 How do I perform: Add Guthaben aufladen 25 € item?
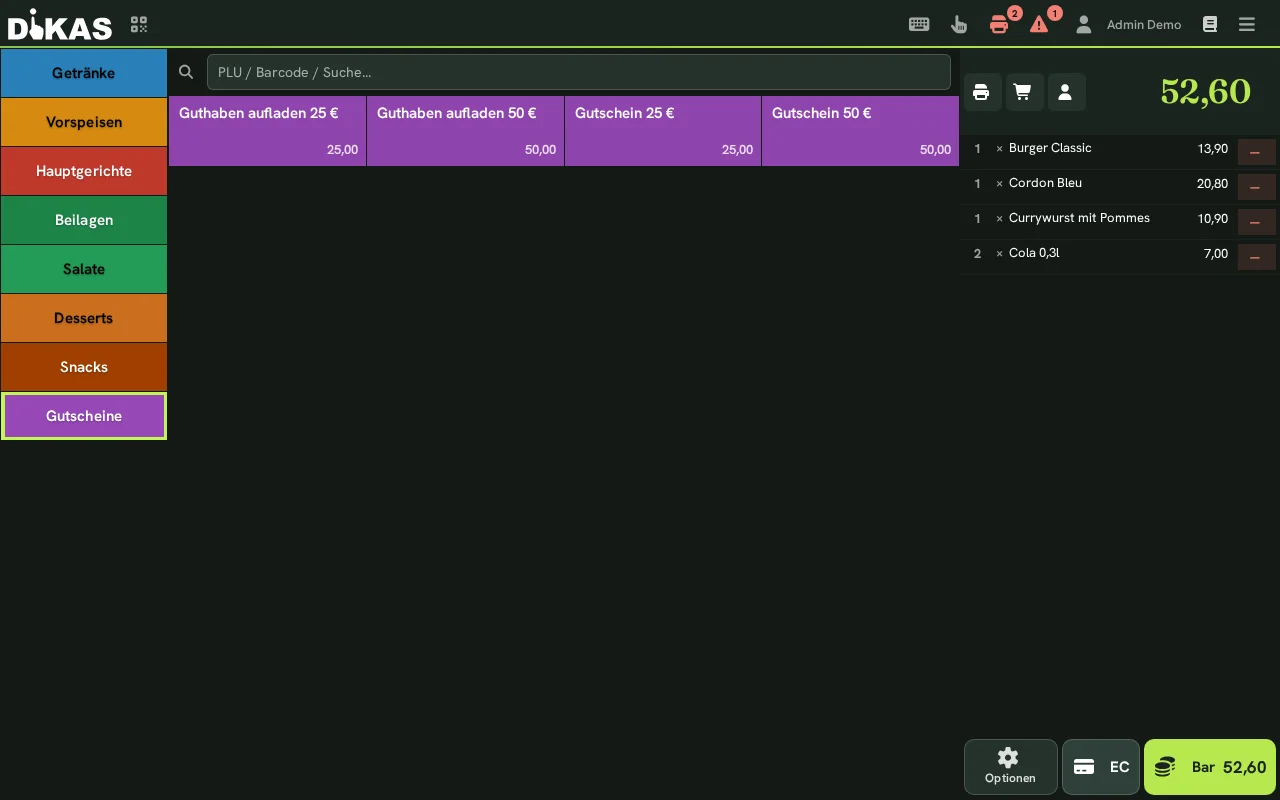pyautogui.click(x=267, y=131)
